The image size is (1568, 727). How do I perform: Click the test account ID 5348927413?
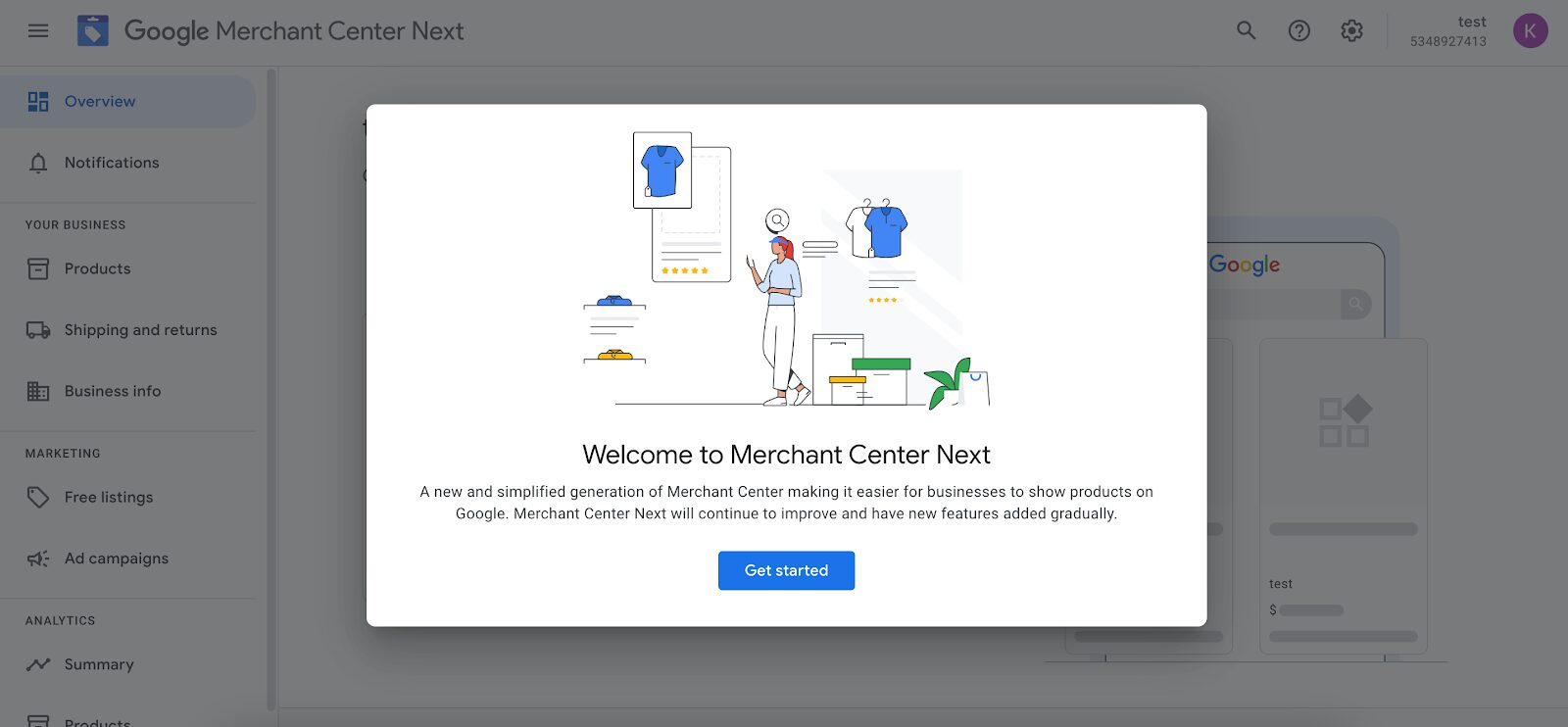click(1447, 41)
